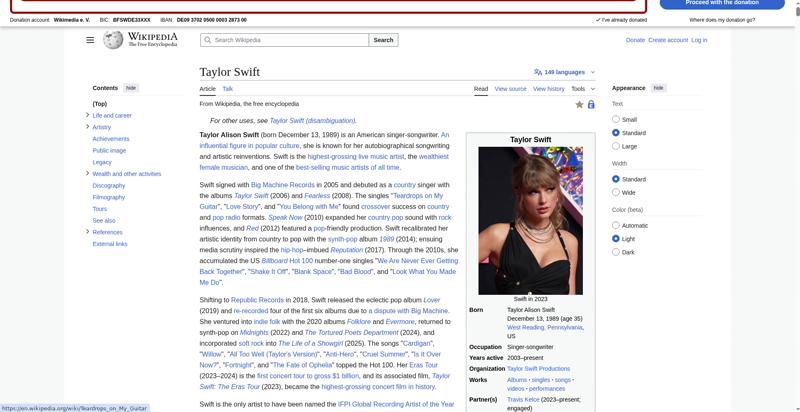This screenshot has width=800, height=412.
Task: Select Wide width radio option
Action: 616,192
